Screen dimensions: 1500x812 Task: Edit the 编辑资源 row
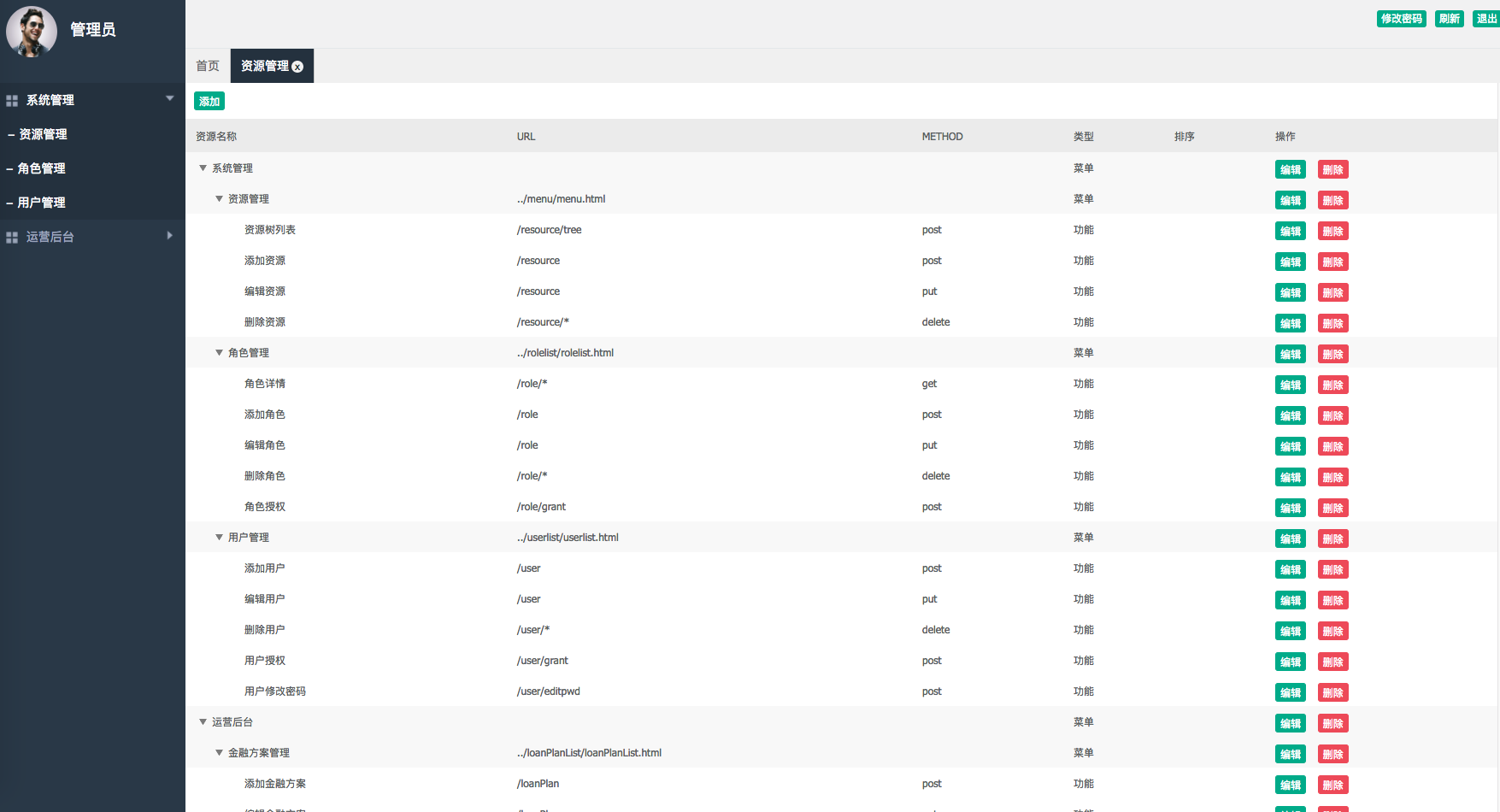point(1291,292)
